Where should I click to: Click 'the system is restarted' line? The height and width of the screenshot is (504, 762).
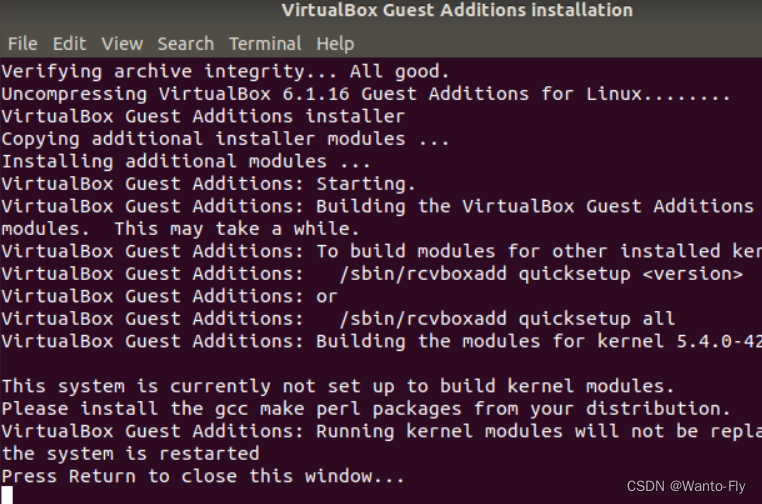click(x=130, y=454)
